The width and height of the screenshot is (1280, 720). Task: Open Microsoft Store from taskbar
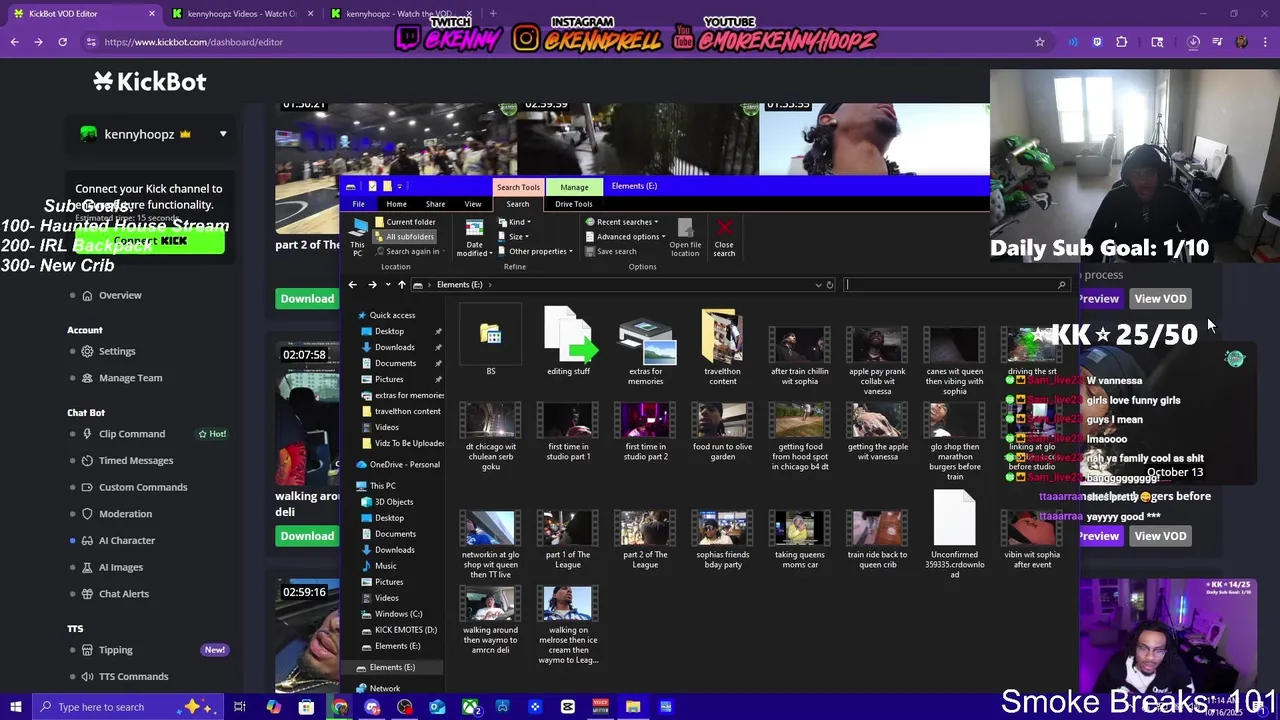pyautogui.click(x=306, y=707)
